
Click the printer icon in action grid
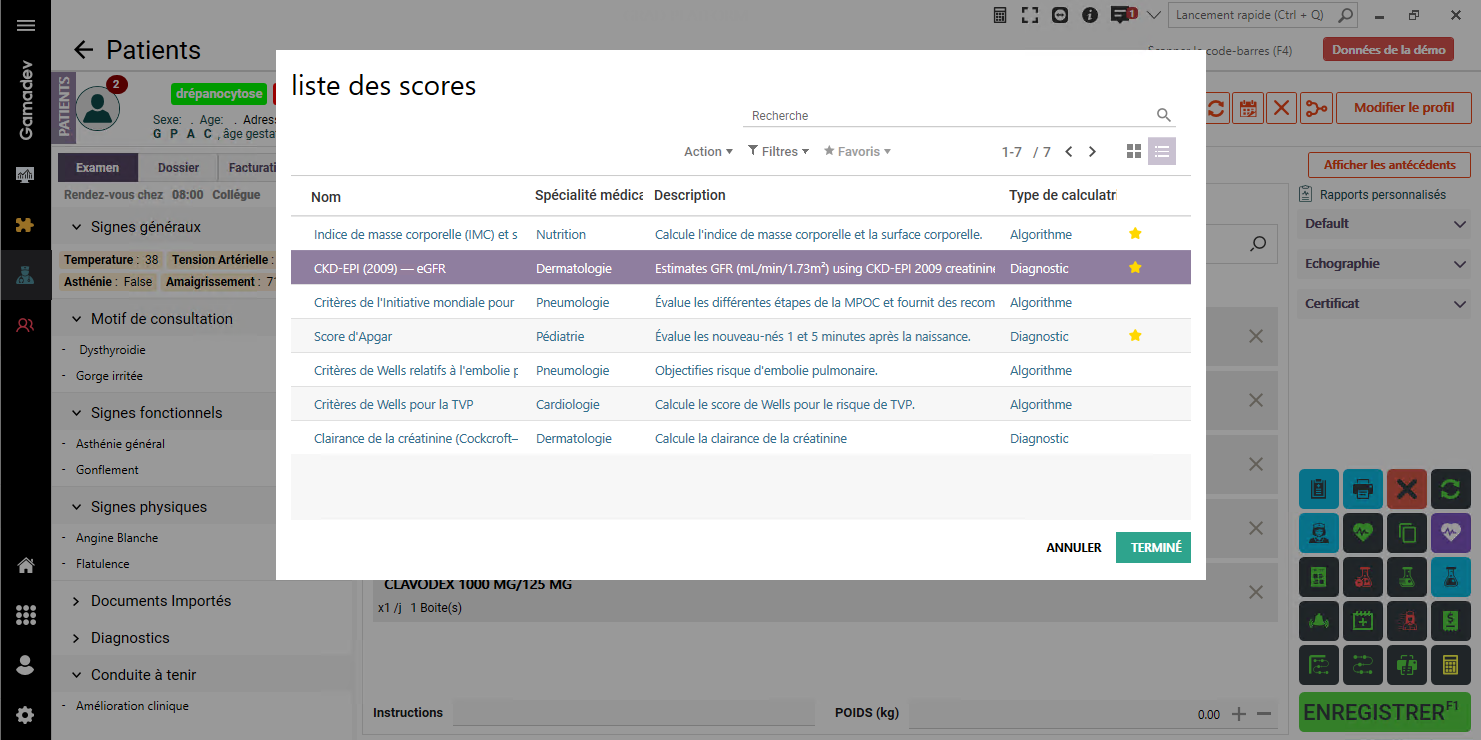pos(1362,489)
